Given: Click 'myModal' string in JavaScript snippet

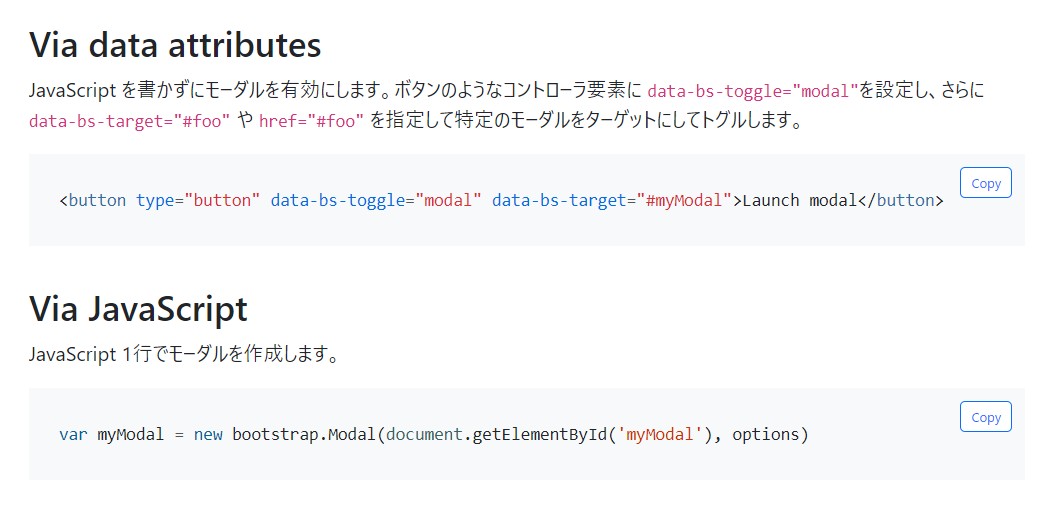Looking at the screenshot, I should (660, 434).
